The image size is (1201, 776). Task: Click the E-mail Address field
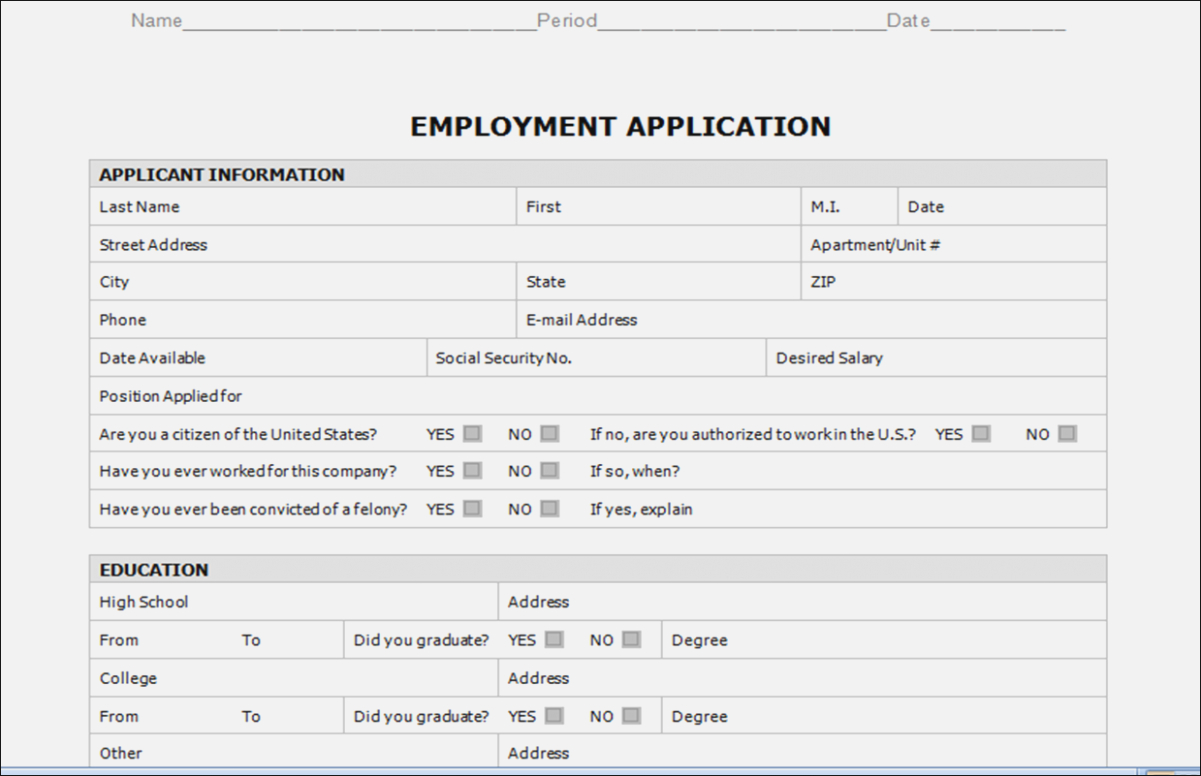tap(812, 319)
